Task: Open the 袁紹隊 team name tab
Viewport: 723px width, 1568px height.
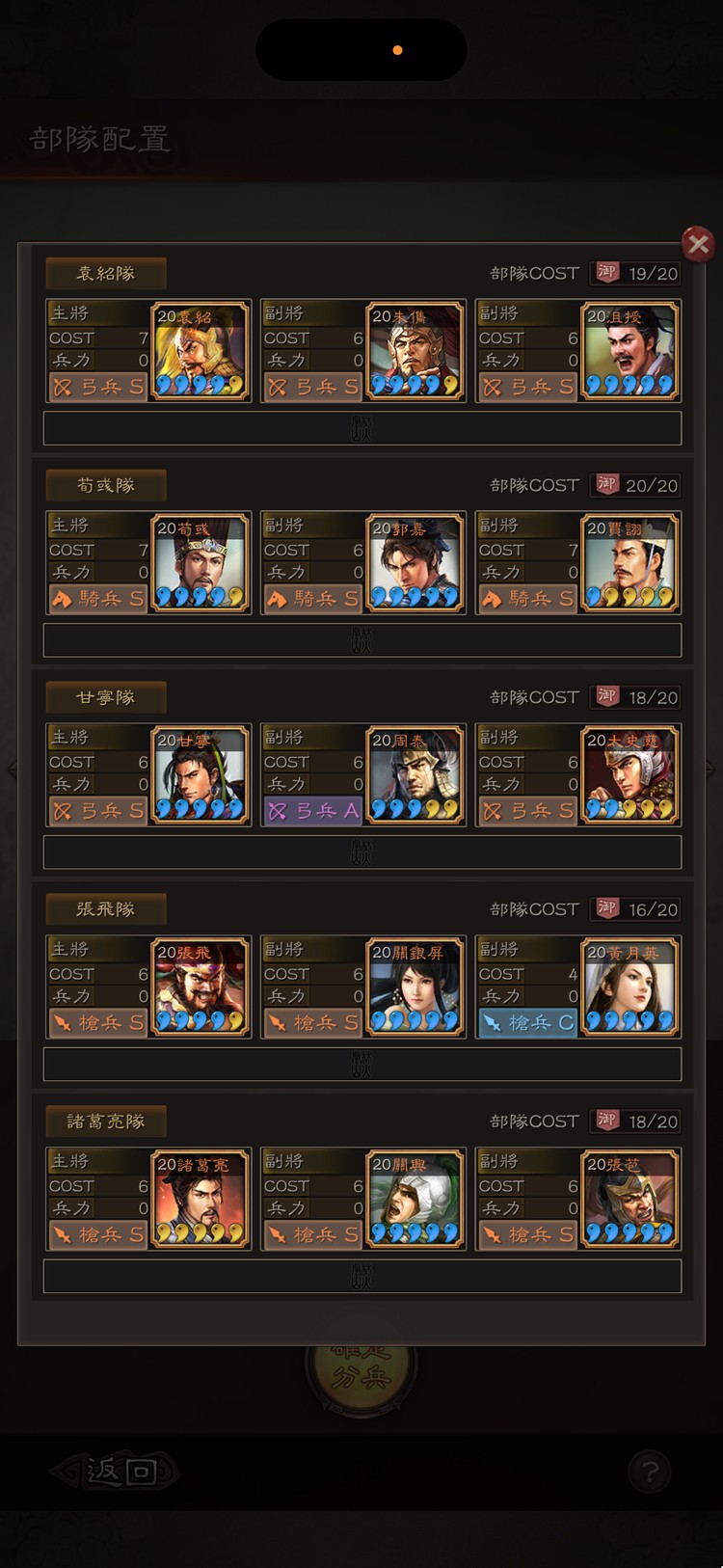Action: tap(106, 273)
